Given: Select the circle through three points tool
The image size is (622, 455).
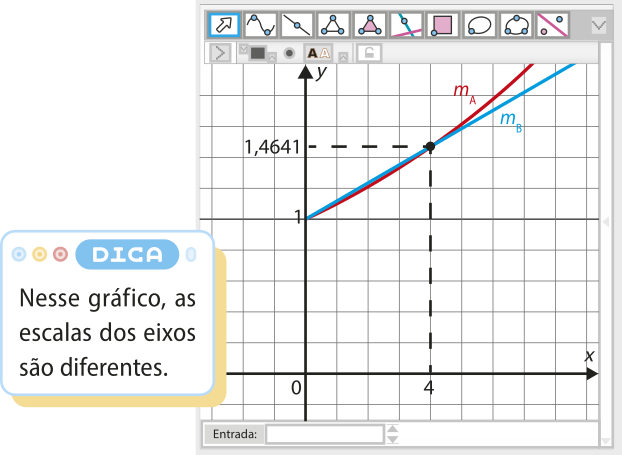Looking at the screenshot, I should [516, 25].
